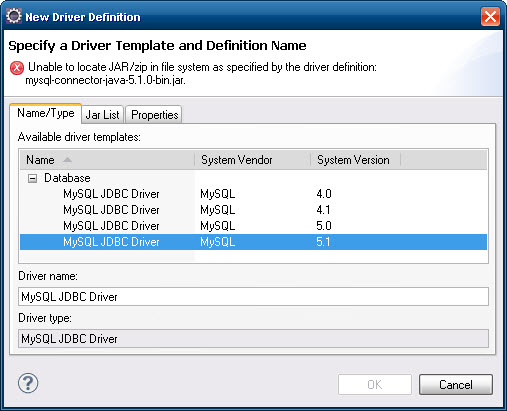Screen dimensions: 507x411
Task: Open the Jar List tab
Action: pos(102,115)
